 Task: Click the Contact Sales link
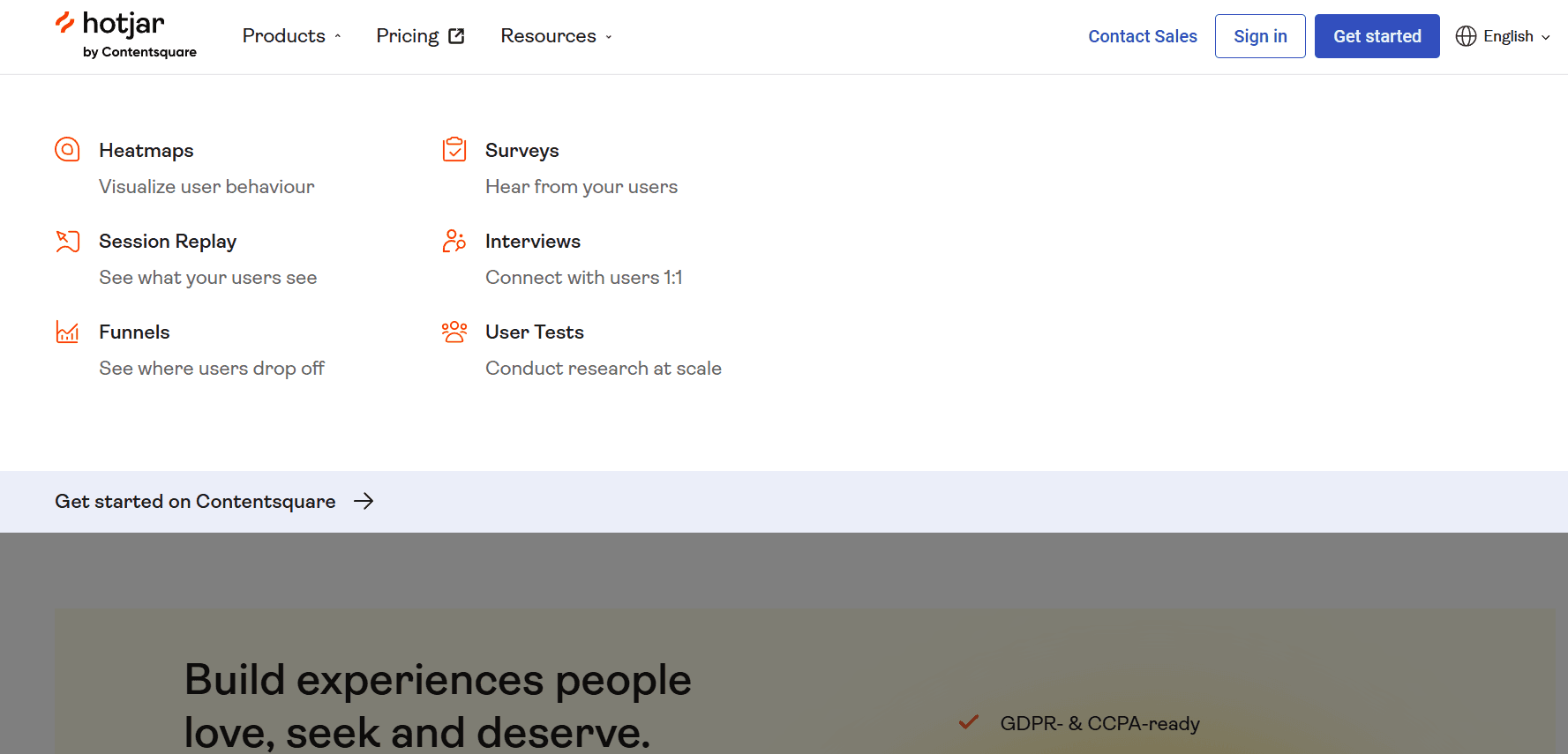point(1143,36)
